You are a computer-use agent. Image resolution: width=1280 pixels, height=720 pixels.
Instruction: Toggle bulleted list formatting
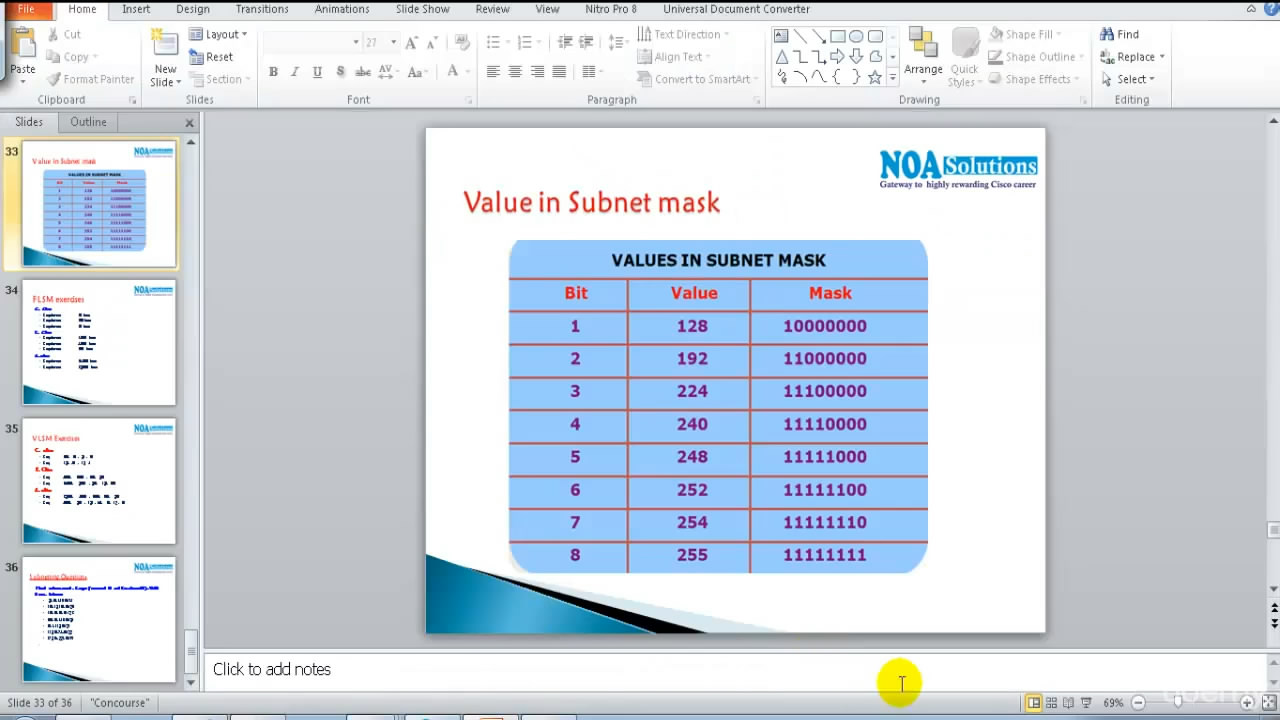coord(493,42)
